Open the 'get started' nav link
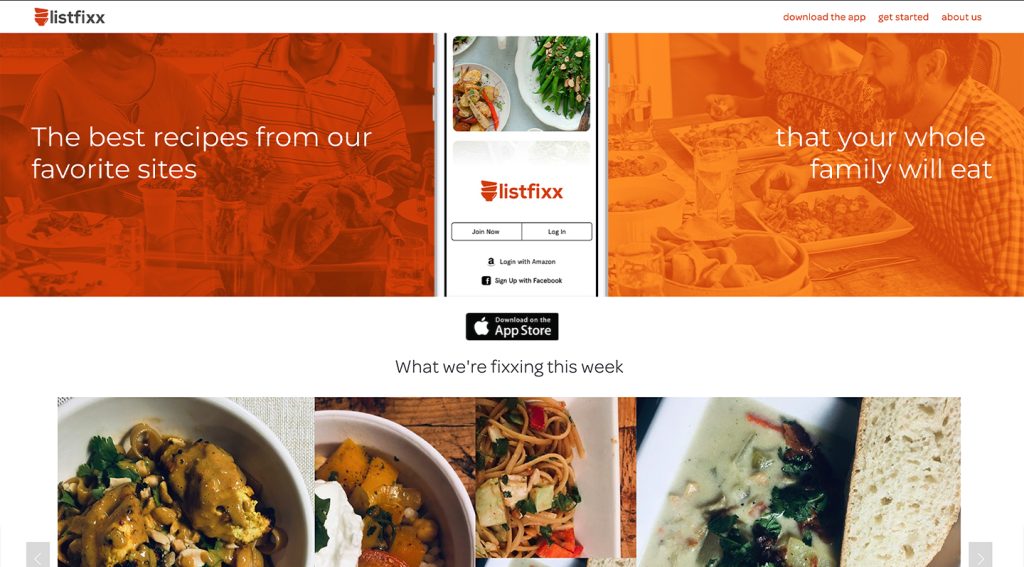This screenshot has height=567, width=1024. point(903,17)
